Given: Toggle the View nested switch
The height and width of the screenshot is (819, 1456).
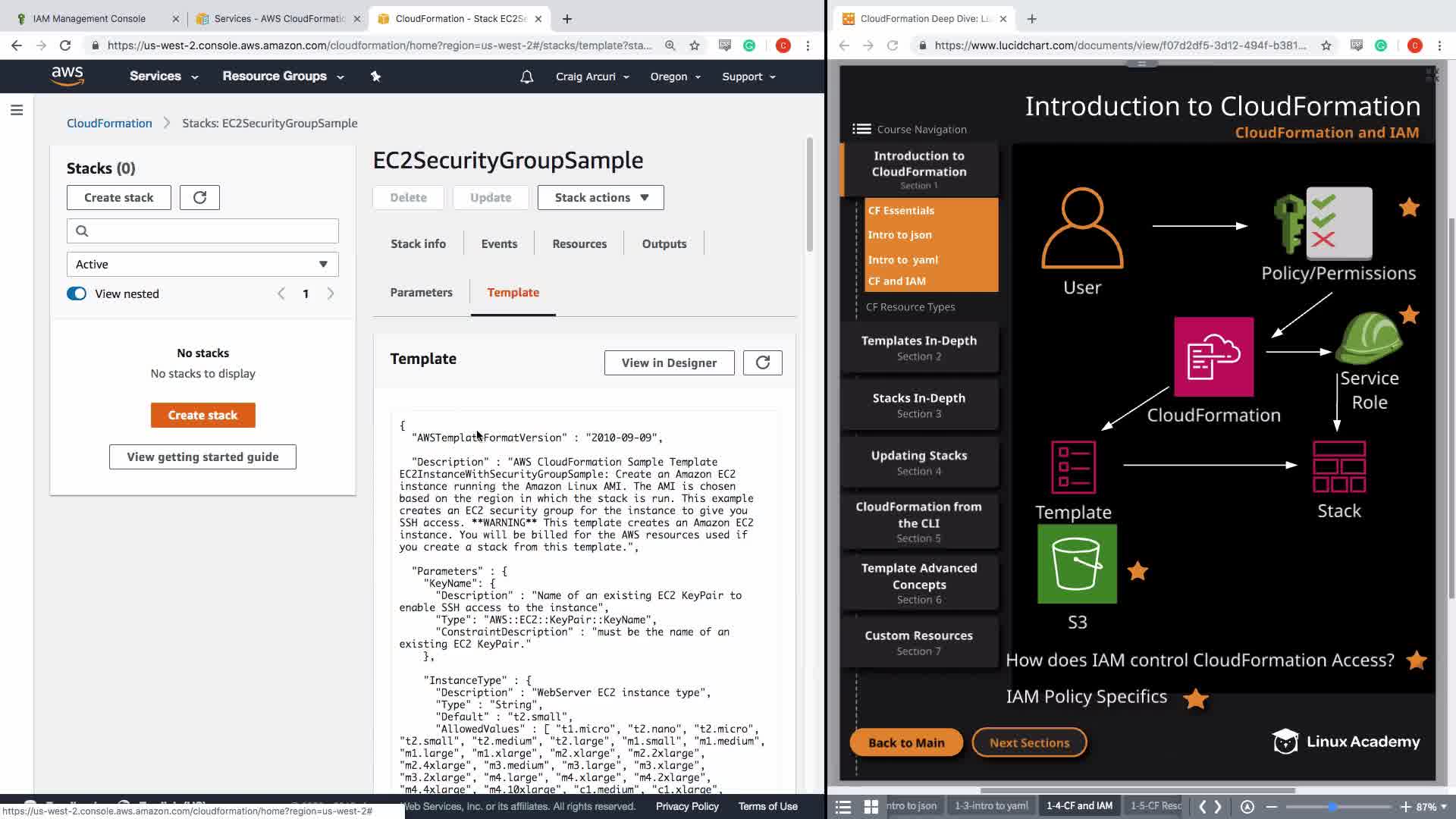Looking at the screenshot, I should coord(77,293).
